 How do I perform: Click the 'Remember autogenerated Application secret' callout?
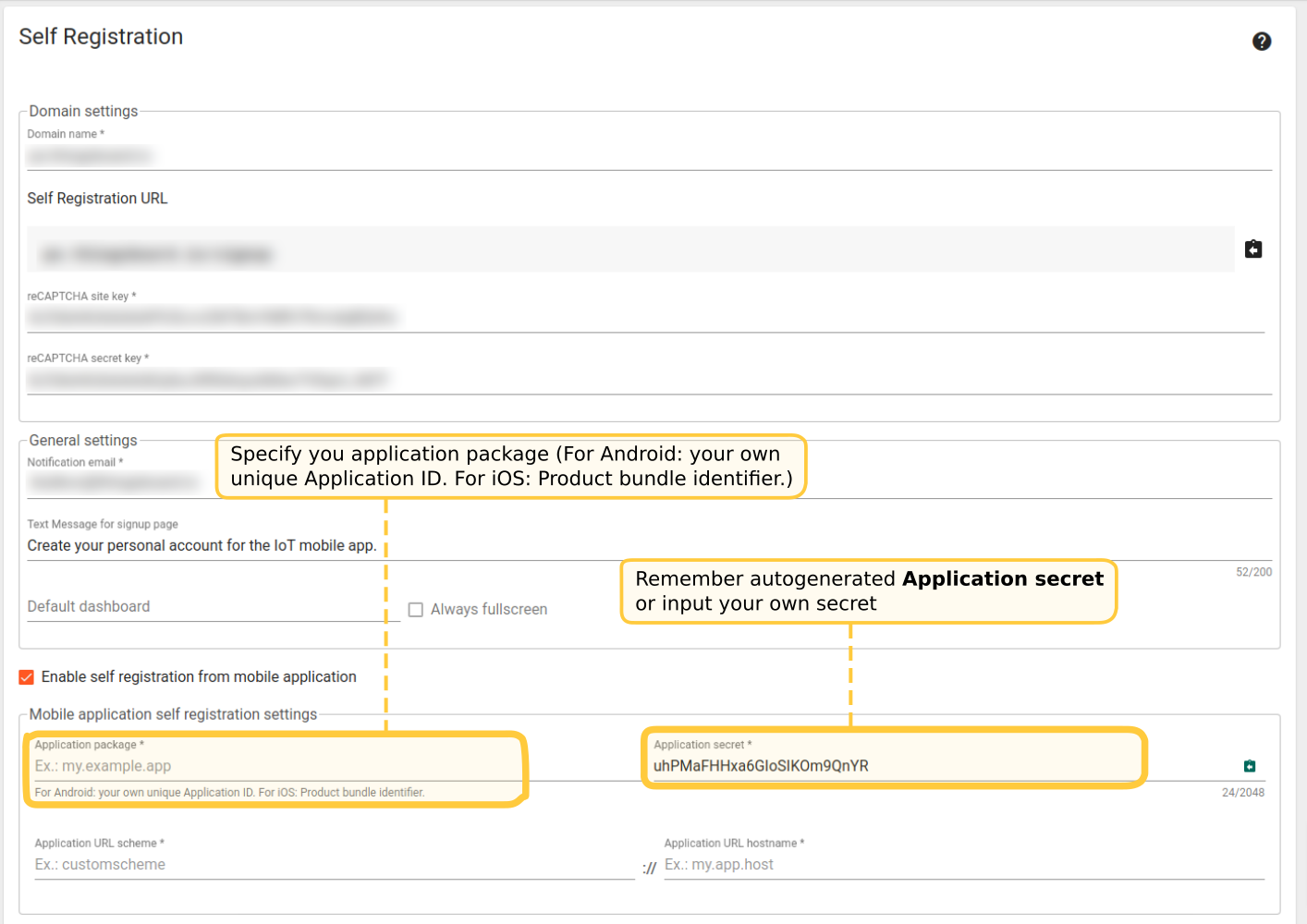coord(868,591)
